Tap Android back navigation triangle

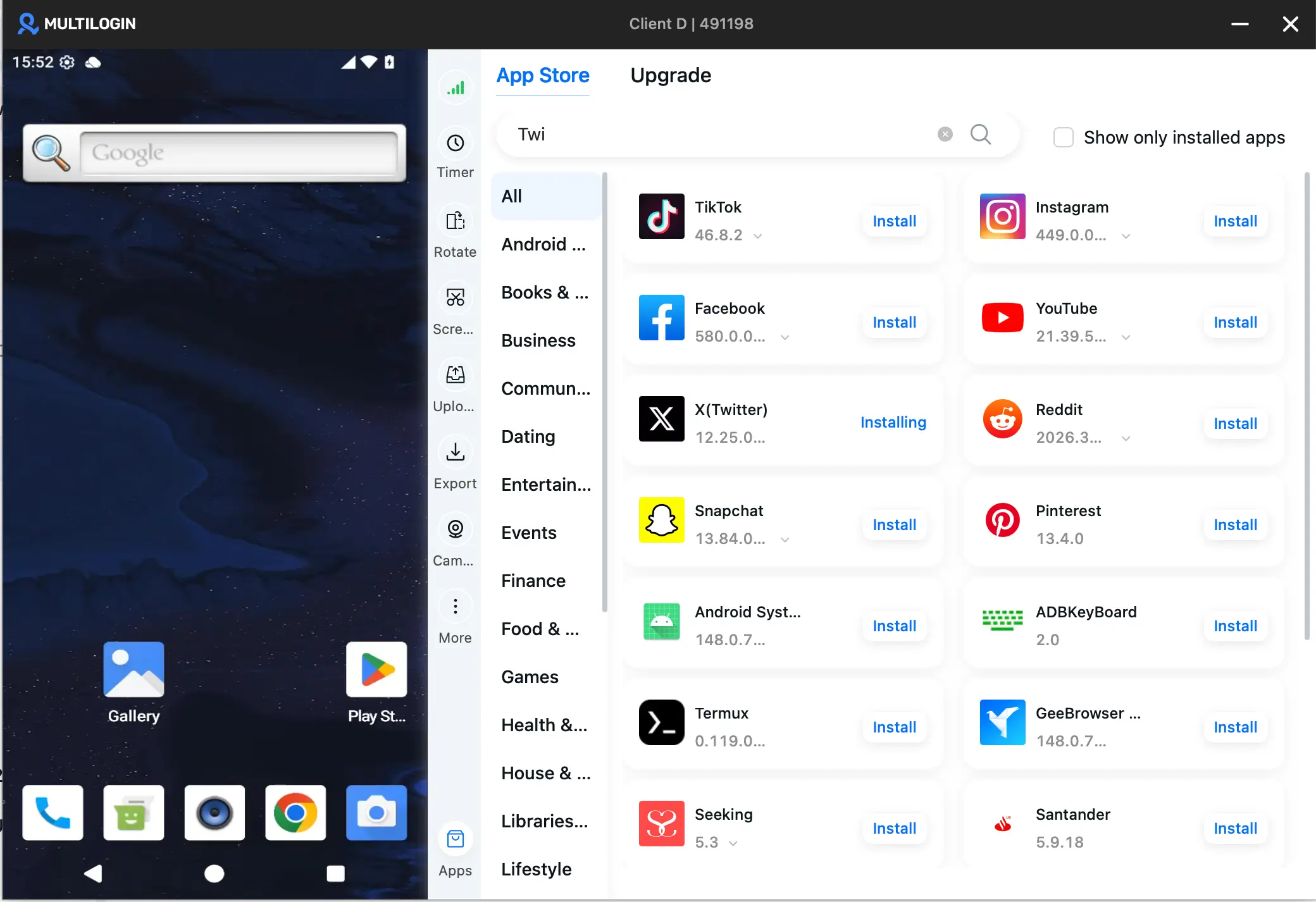(93, 874)
